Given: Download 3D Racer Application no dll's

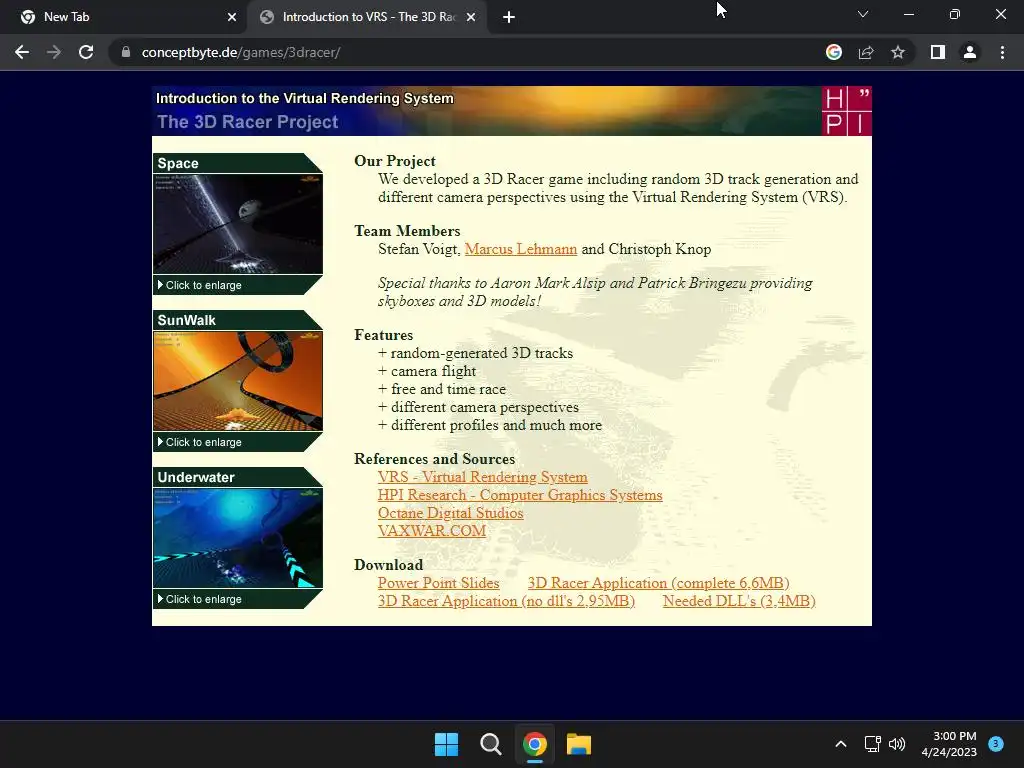Looking at the screenshot, I should (506, 601).
